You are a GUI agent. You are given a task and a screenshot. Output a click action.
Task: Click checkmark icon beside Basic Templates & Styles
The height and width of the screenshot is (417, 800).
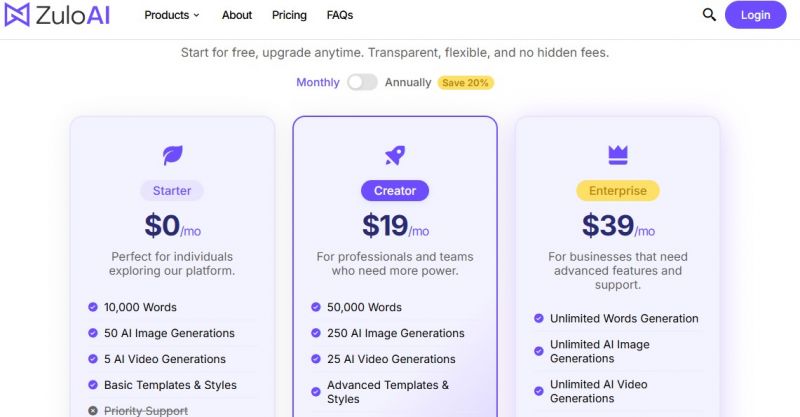click(93, 385)
